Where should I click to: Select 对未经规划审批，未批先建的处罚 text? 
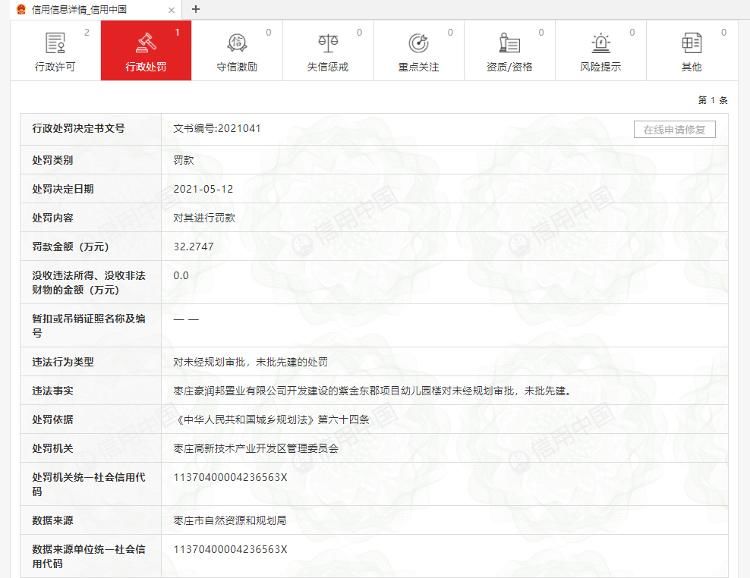(250, 362)
